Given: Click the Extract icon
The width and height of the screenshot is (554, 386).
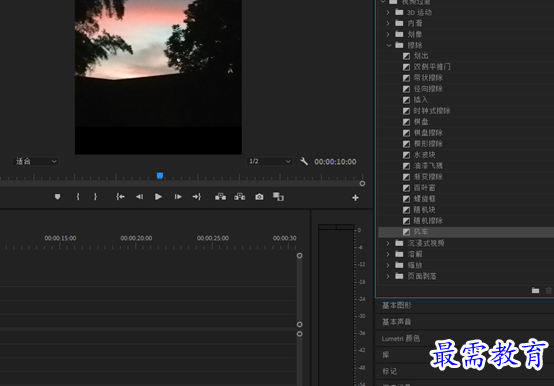Looking at the screenshot, I should [x=240, y=197].
